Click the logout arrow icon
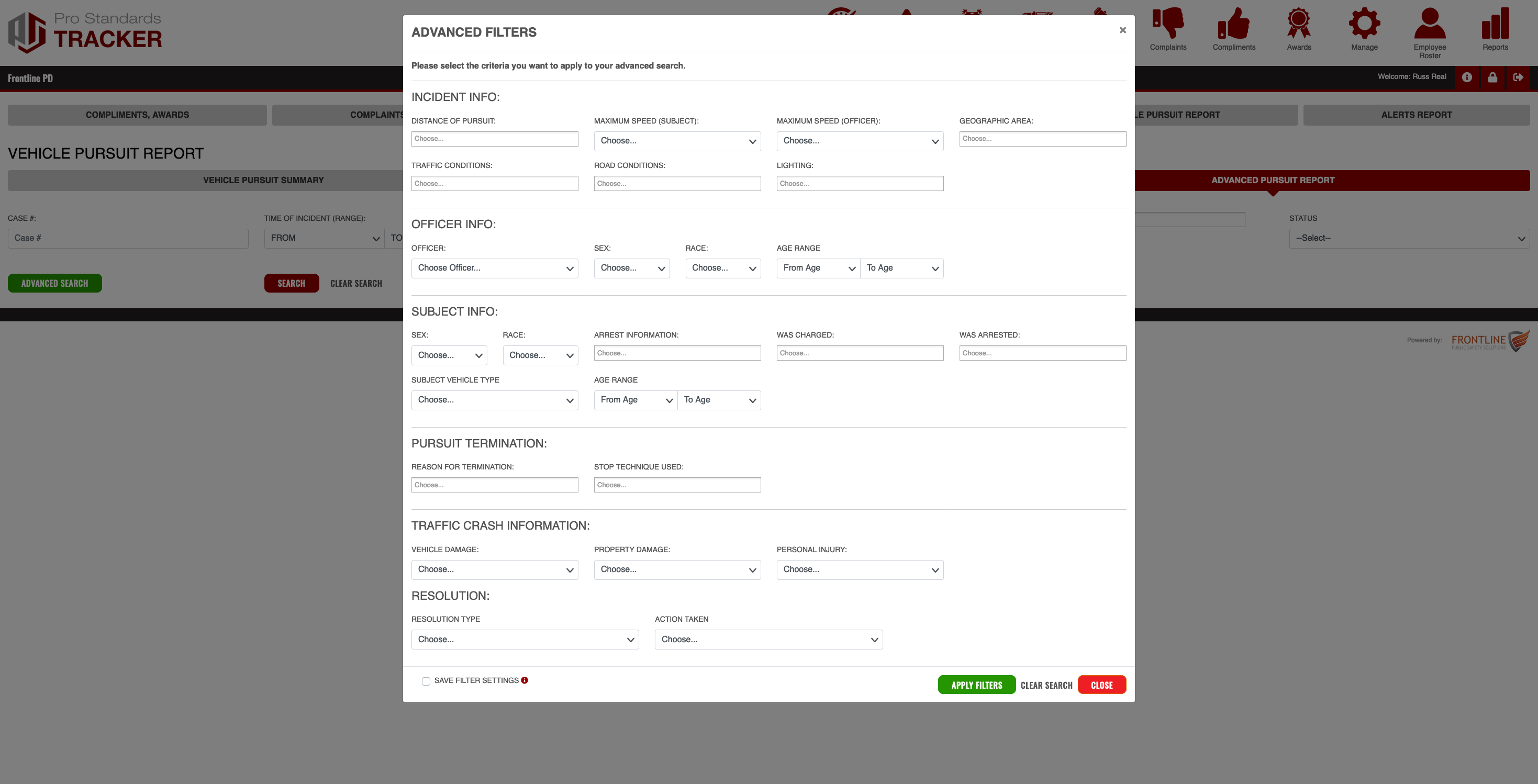Image resolution: width=1538 pixels, height=784 pixels. [1518, 77]
